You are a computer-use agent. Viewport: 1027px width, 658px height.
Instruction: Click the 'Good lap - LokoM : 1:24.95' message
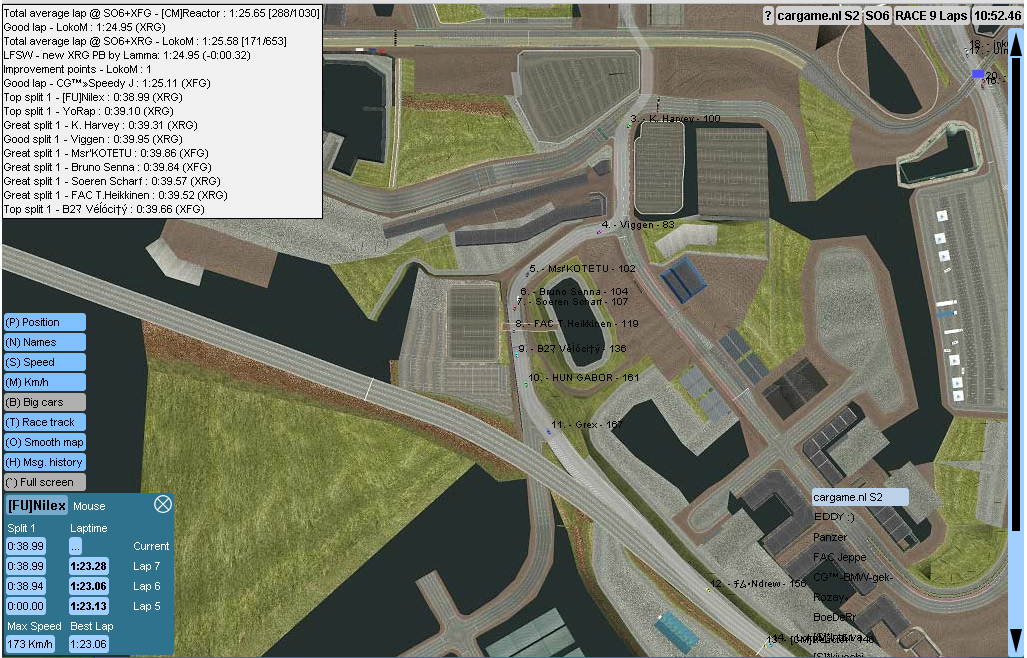click(84, 27)
